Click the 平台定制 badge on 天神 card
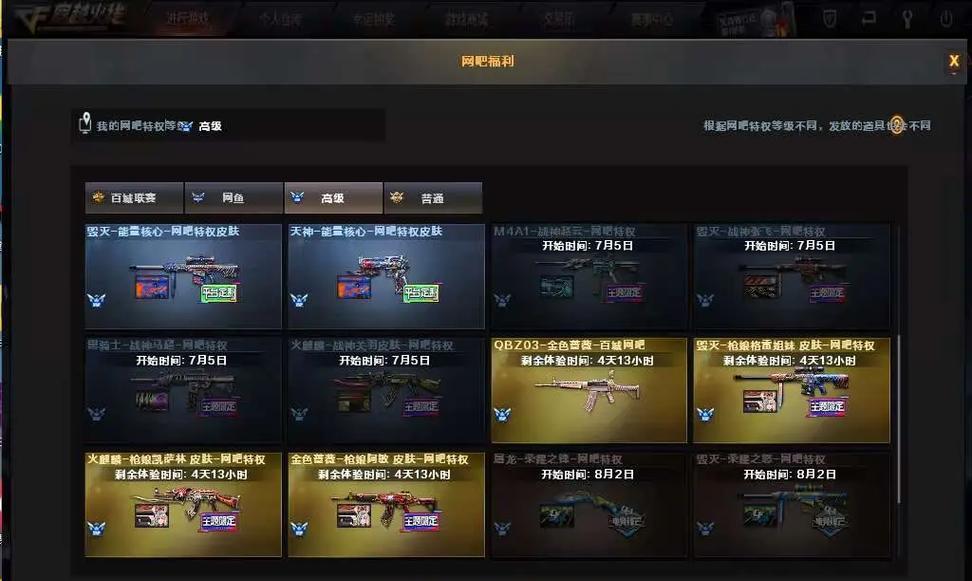 [x=421, y=293]
